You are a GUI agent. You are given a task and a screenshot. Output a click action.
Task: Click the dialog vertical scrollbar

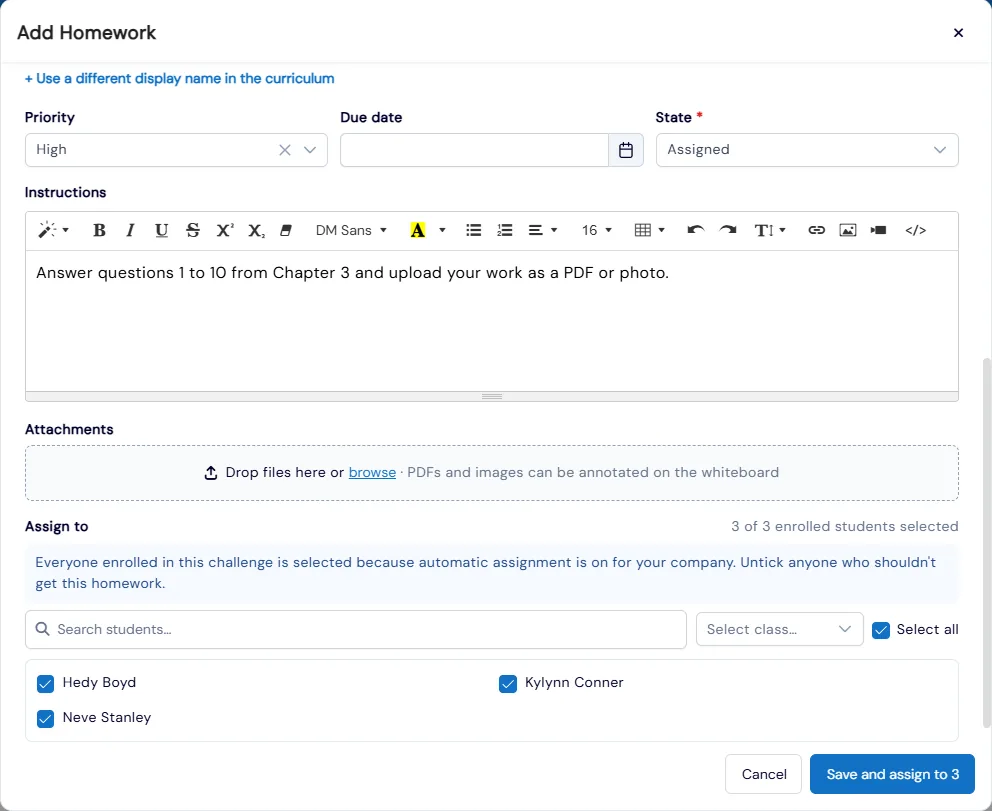[986, 543]
